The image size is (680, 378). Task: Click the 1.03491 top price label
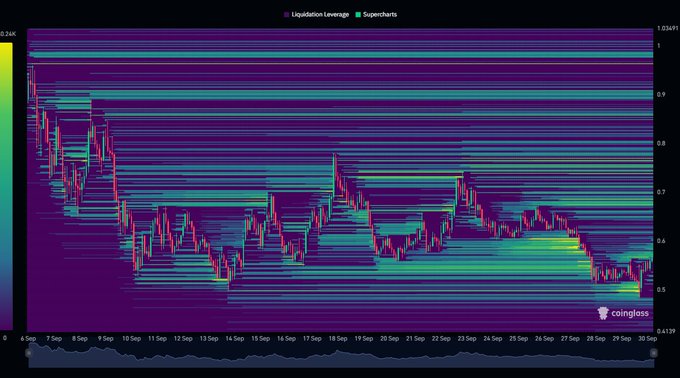coord(667,28)
